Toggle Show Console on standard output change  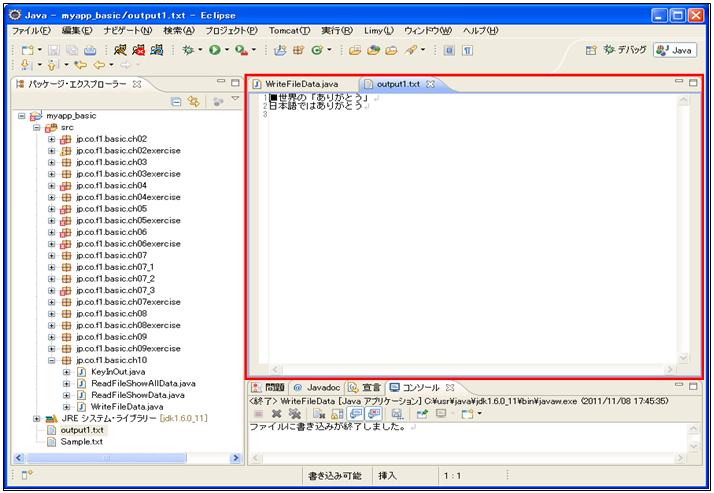tap(356, 413)
